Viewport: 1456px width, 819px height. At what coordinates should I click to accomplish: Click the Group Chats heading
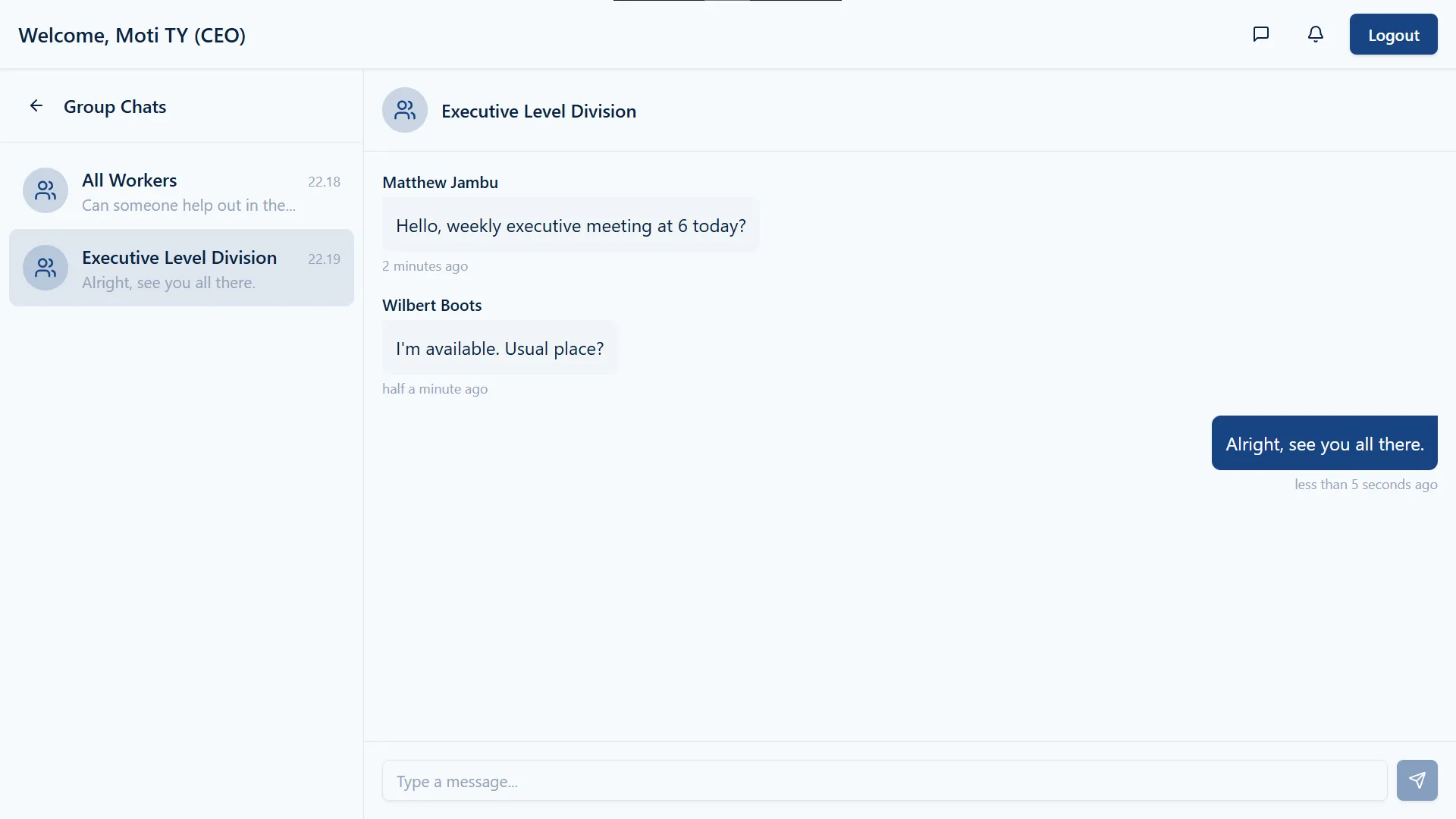(x=115, y=107)
